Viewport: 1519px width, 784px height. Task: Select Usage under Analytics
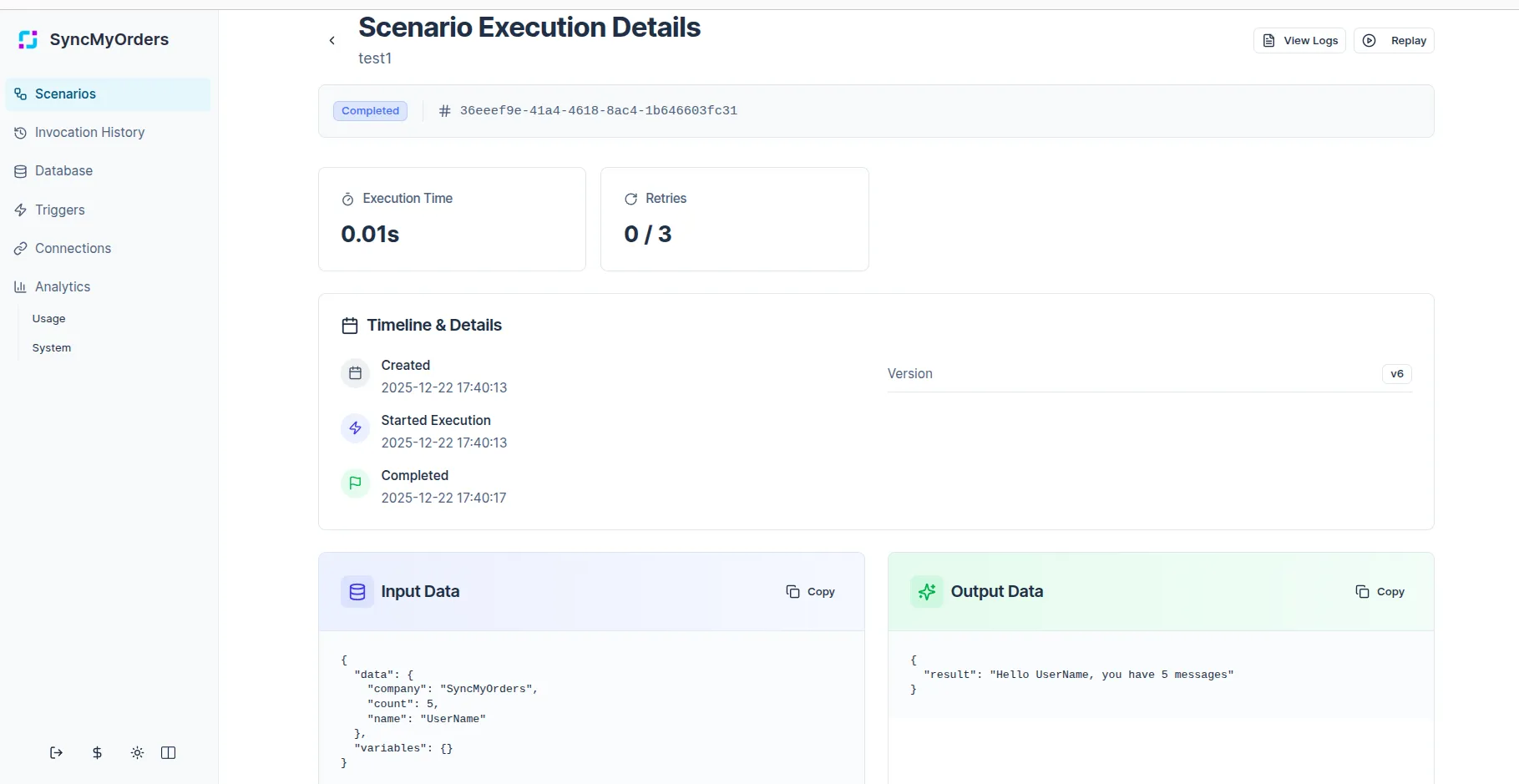(48, 319)
